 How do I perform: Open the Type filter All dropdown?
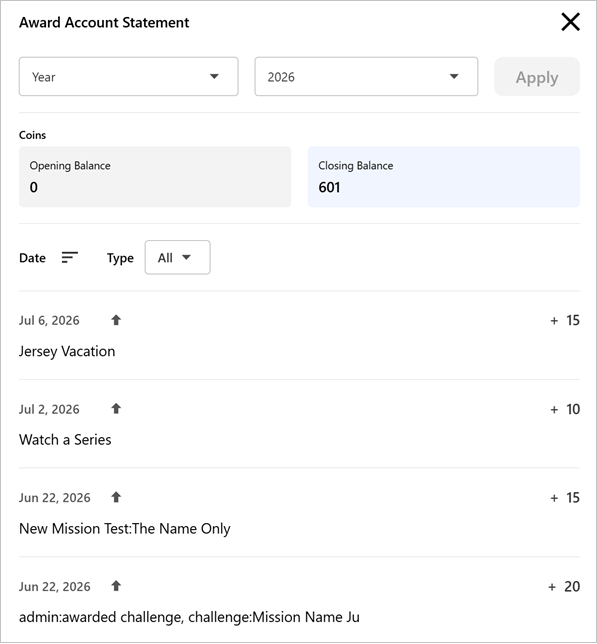pos(177,258)
